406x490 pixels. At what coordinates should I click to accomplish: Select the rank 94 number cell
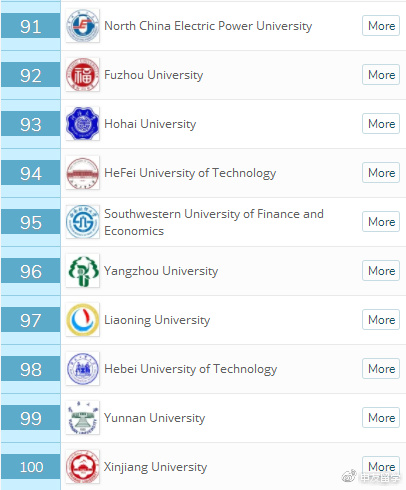[31, 173]
